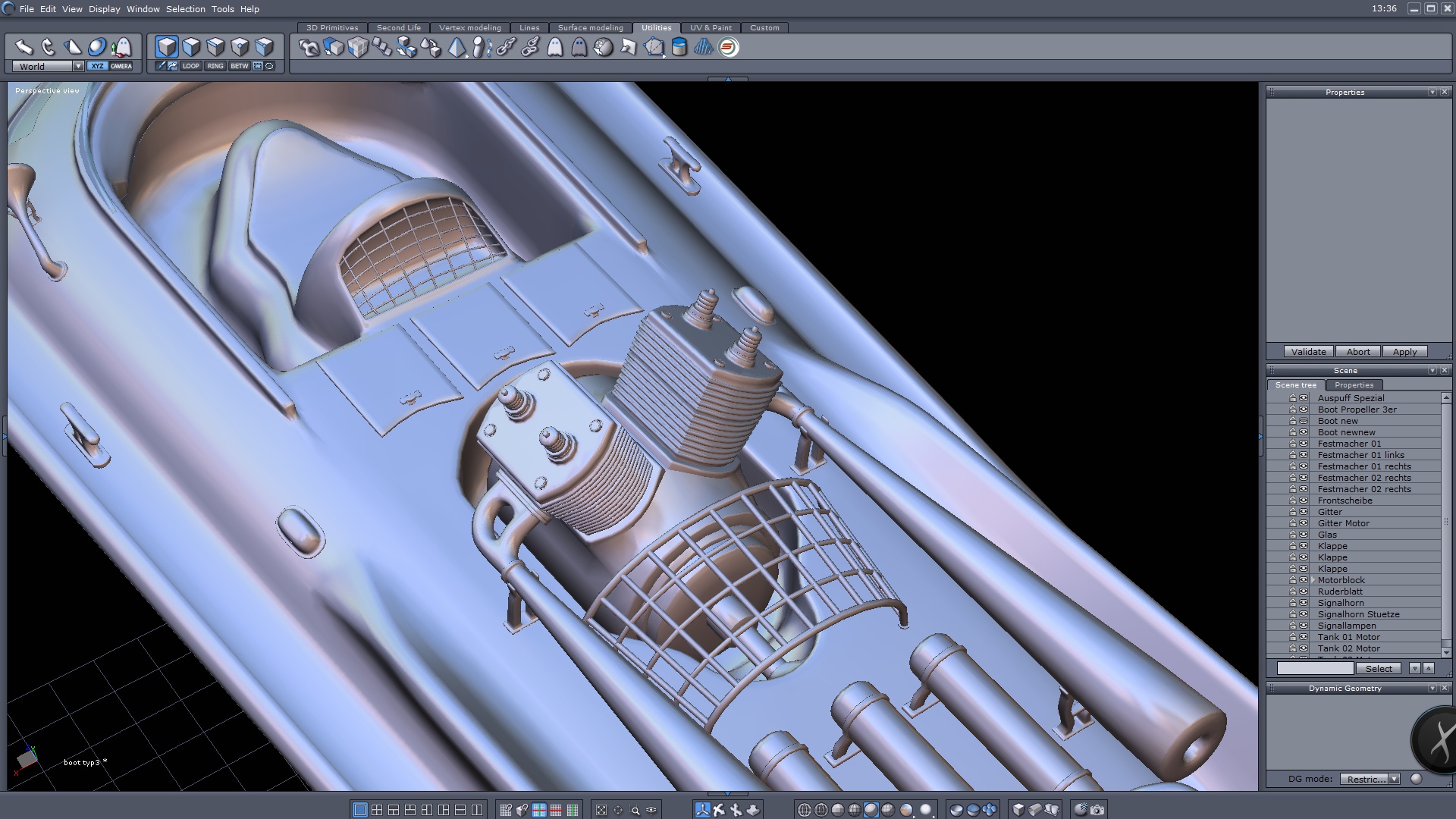1456x819 pixels.
Task: Click the scene search input field
Action: [x=1314, y=668]
